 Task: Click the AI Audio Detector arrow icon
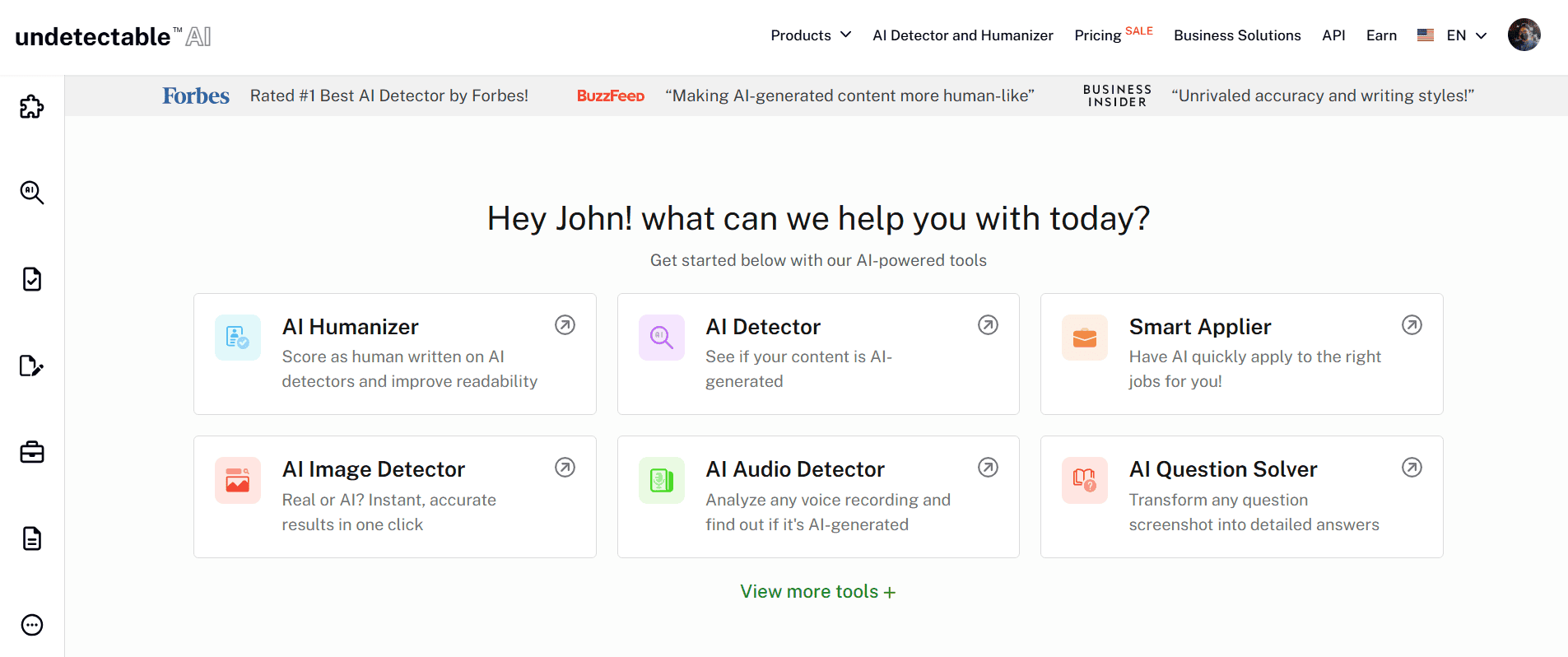point(988,468)
